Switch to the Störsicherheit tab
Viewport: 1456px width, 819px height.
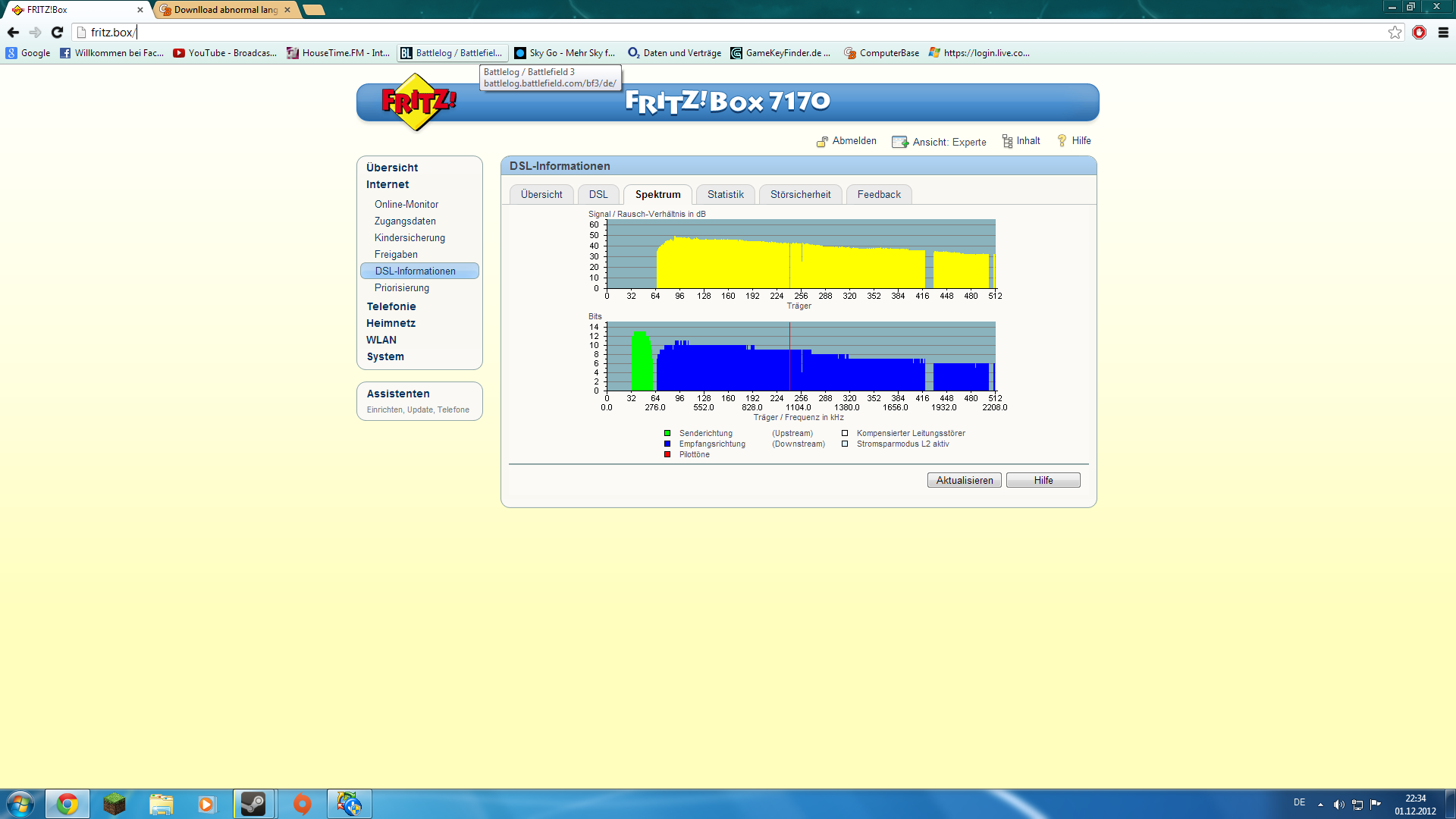800,195
